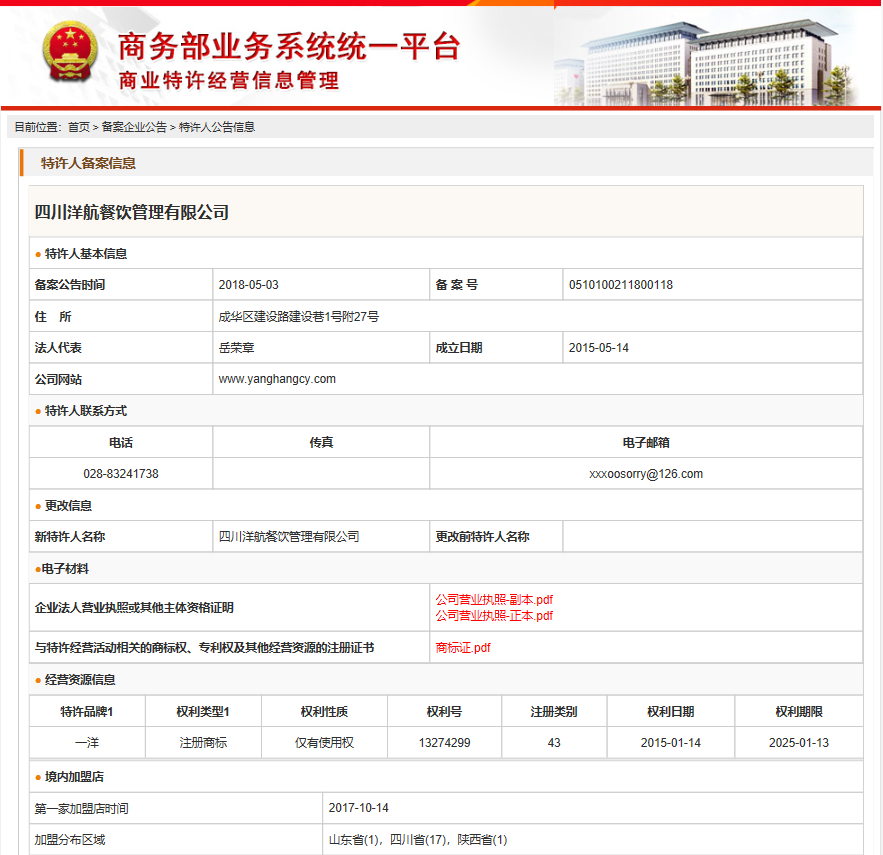
Task: Click the 特许人基本信息 section header
Action: point(86,253)
